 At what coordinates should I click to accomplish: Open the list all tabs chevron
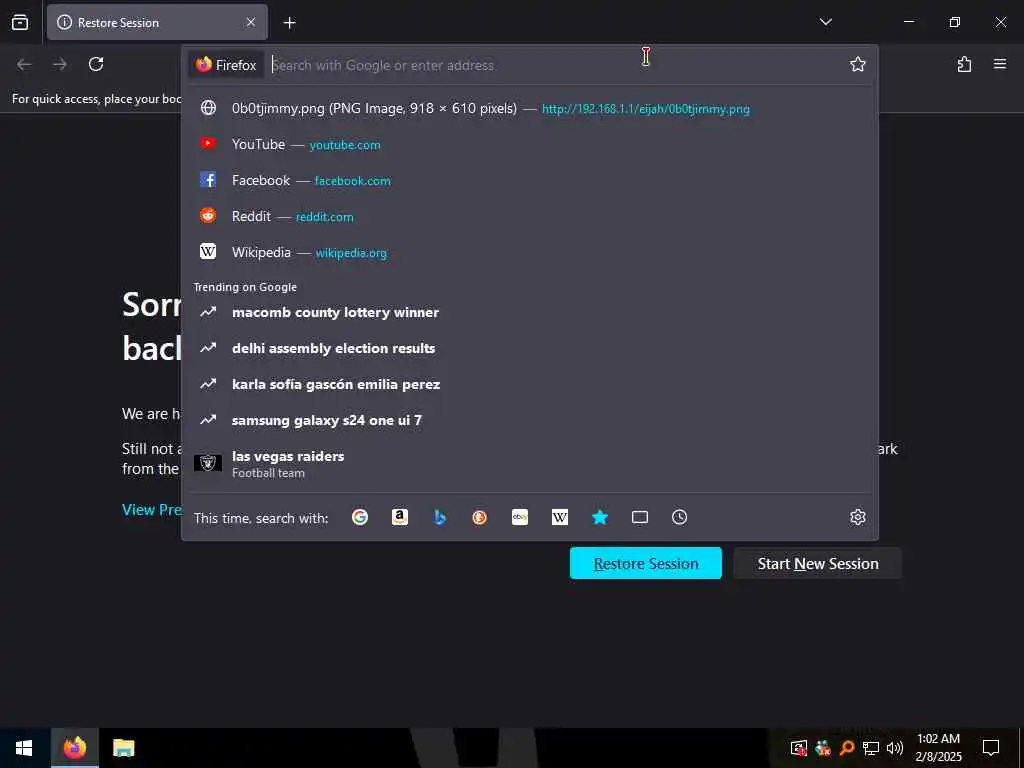825,22
